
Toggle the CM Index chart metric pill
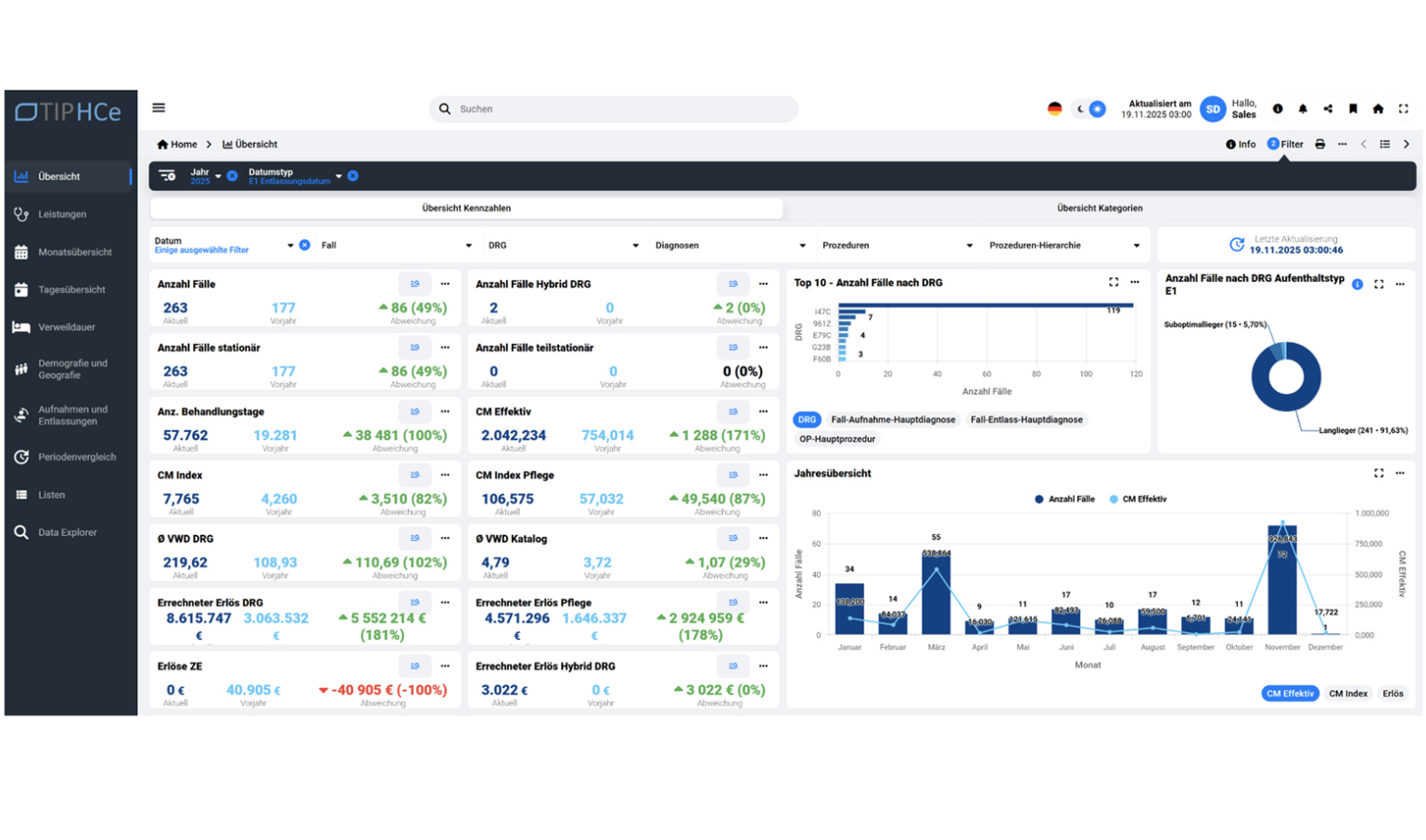point(1347,694)
